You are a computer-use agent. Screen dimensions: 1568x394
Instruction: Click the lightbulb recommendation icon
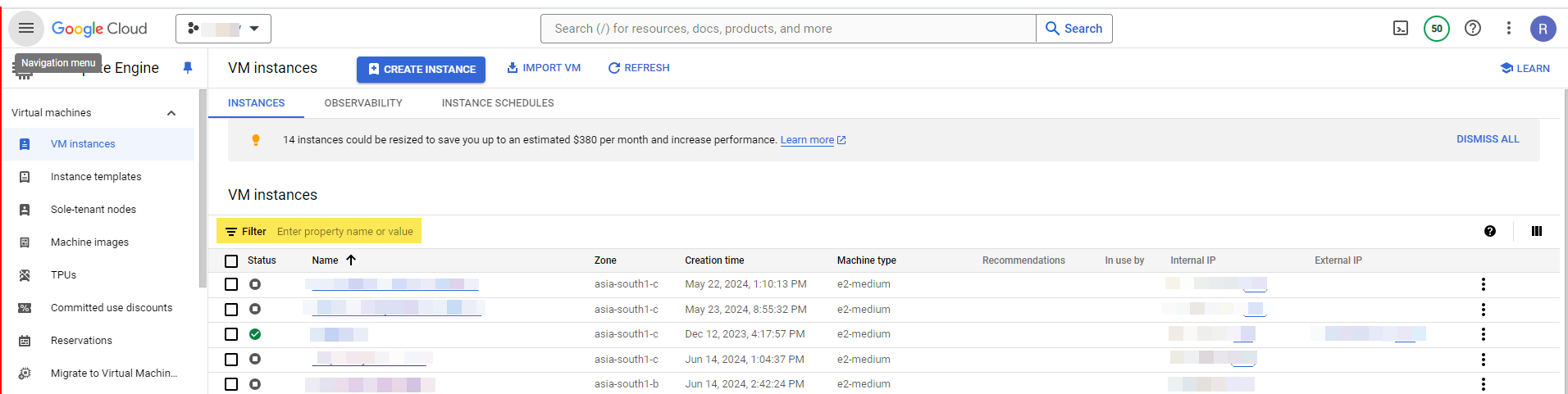pyautogui.click(x=256, y=140)
